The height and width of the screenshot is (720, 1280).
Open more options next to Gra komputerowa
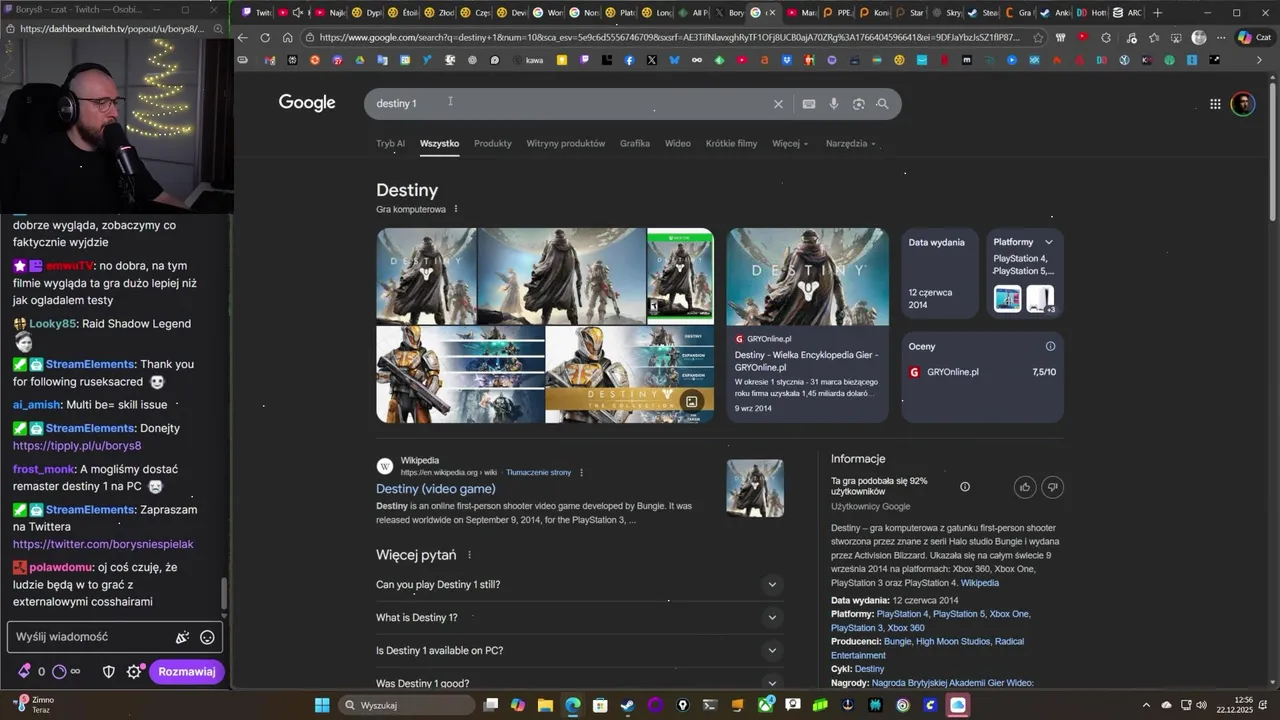[456, 209]
